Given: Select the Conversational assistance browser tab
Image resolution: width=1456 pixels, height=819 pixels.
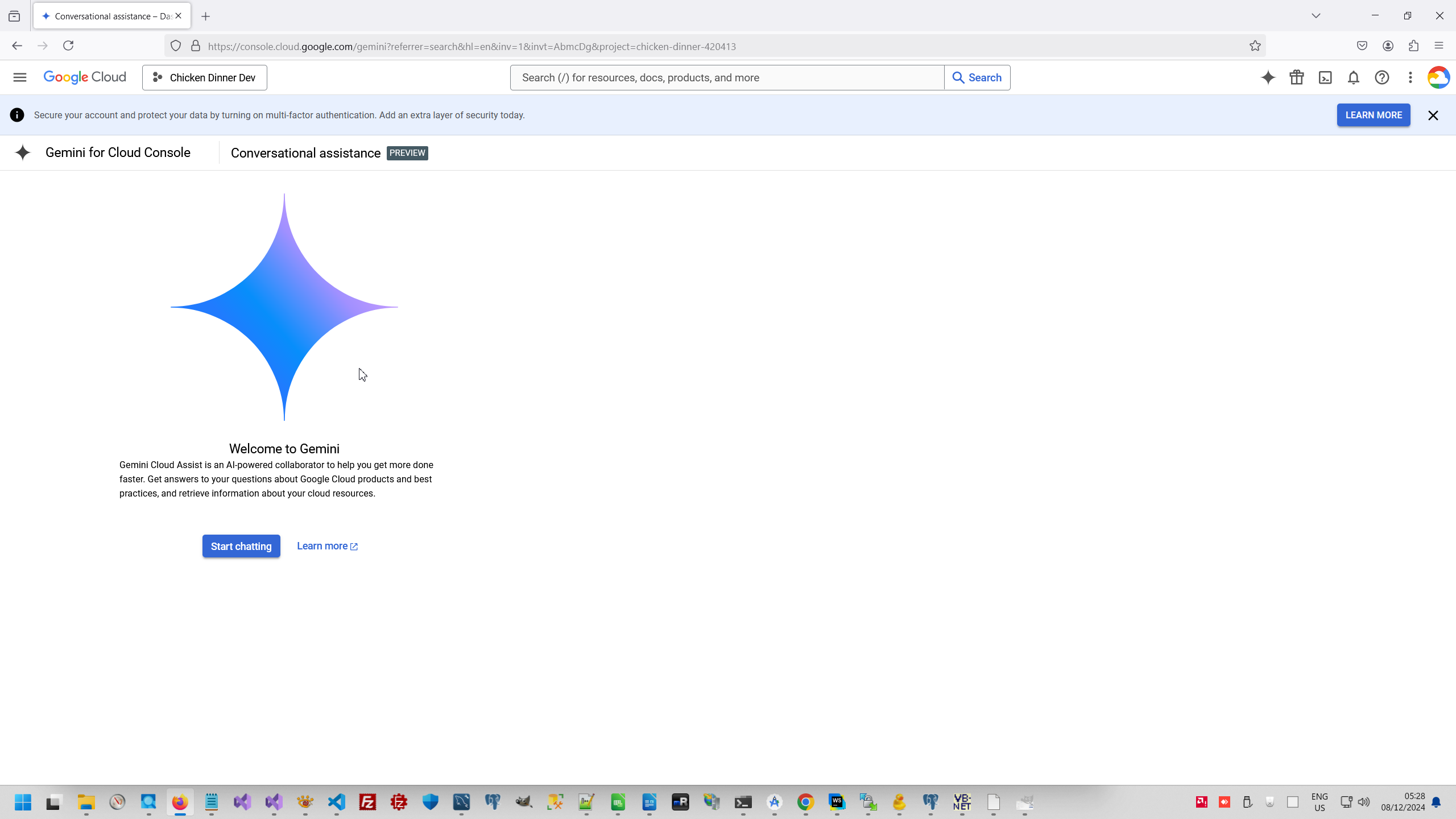Looking at the screenshot, I should click(x=108, y=16).
